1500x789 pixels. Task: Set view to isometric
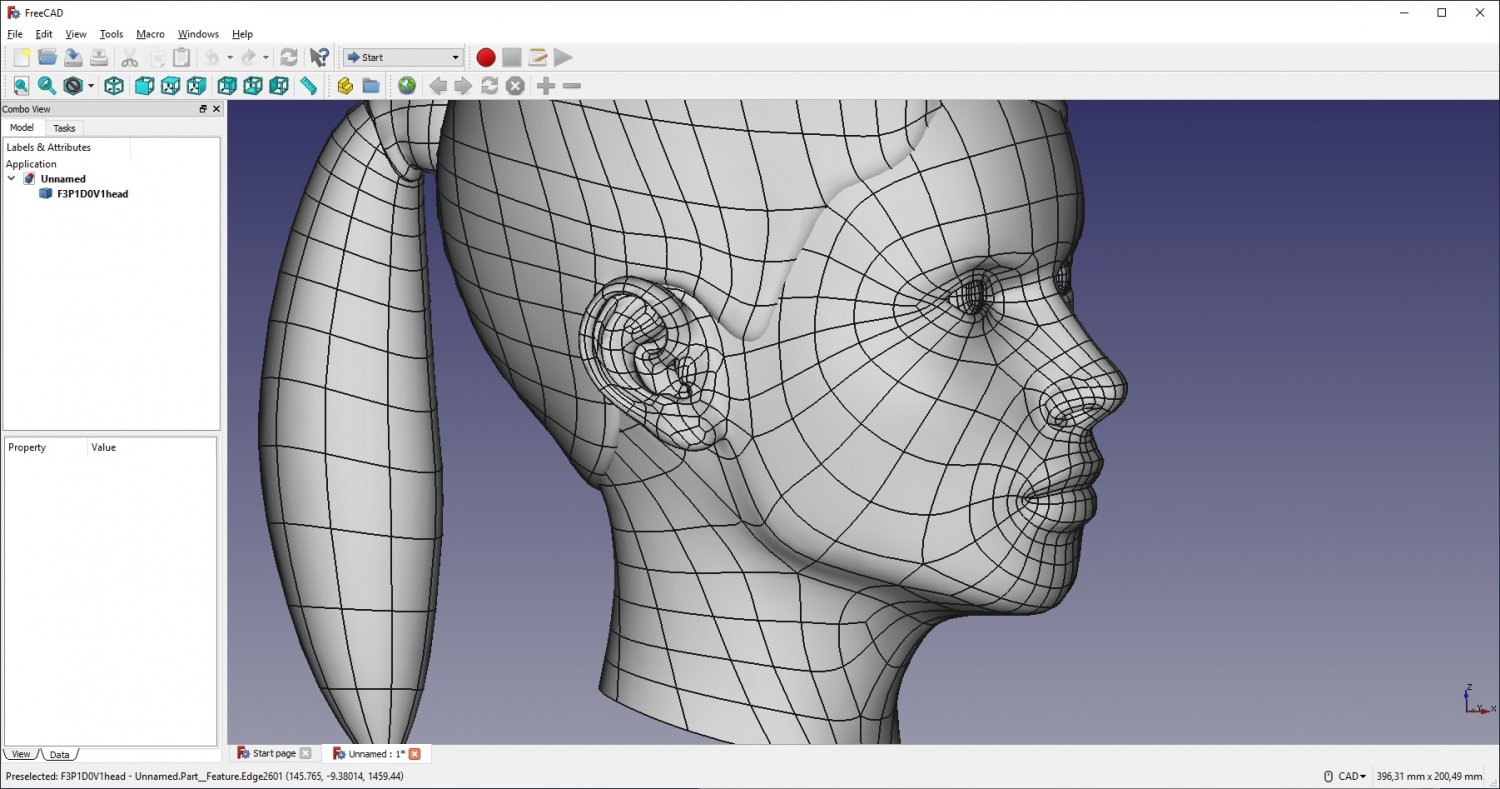pyautogui.click(x=114, y=86)
